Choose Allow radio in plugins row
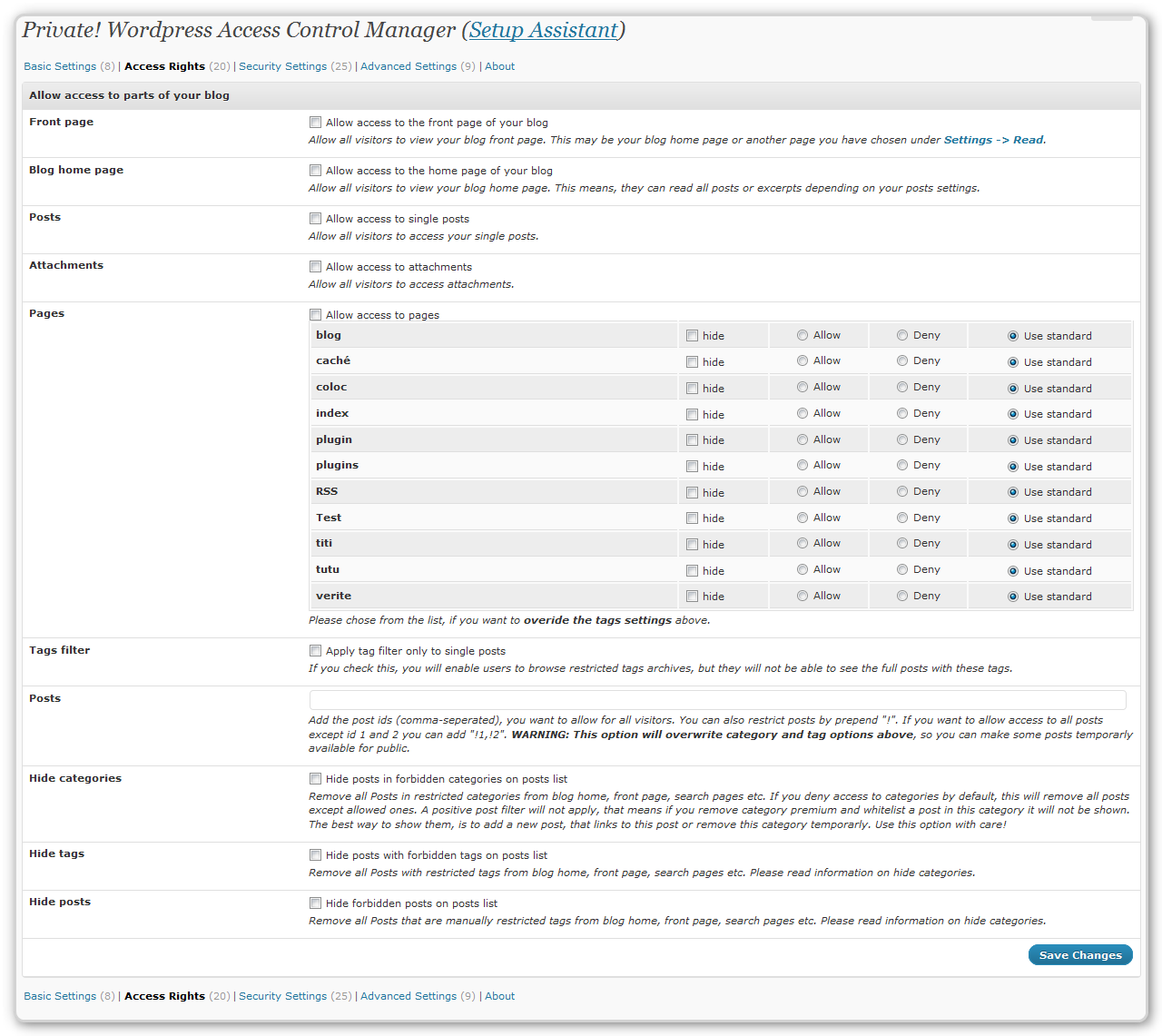The width and height of the screenshot is (1162, 1036). pos(803,465)
